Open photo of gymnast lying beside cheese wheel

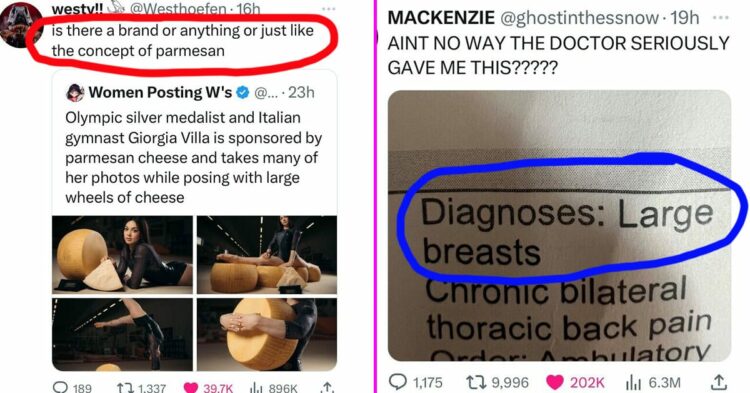tap(122, 255)
